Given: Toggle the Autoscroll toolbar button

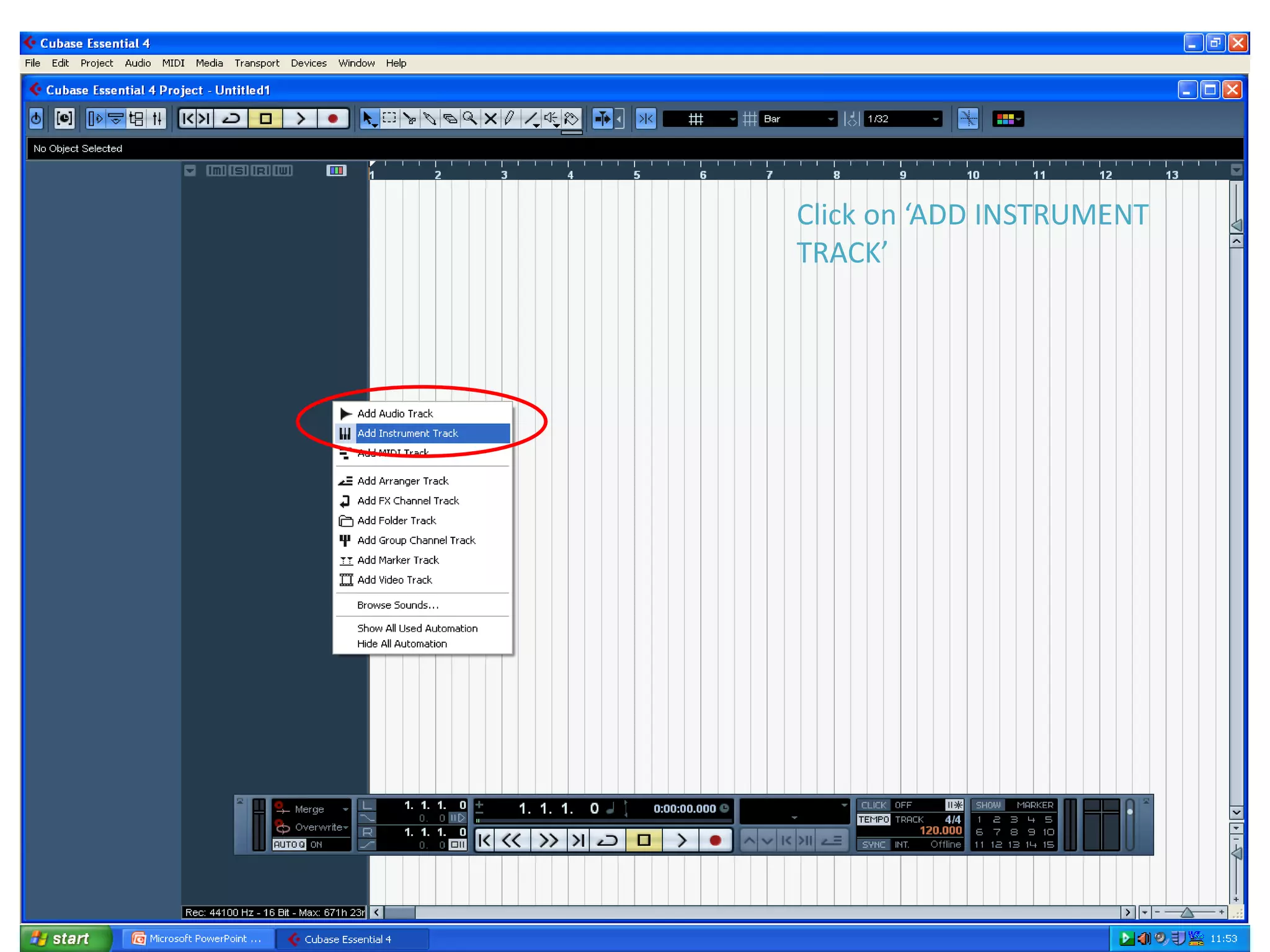Looking at the screenshot, I should pos(603,118).
